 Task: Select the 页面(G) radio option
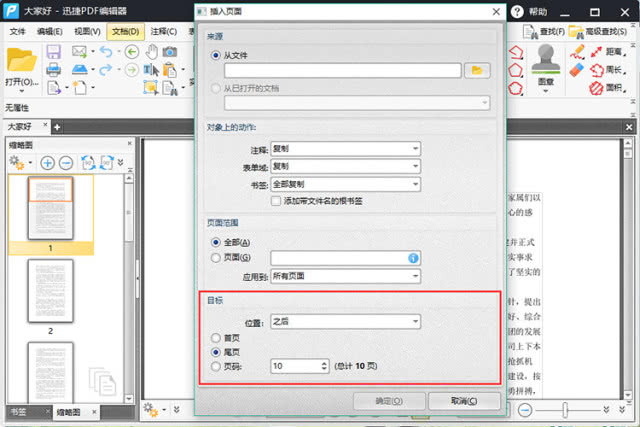click(x=216, y=258)
